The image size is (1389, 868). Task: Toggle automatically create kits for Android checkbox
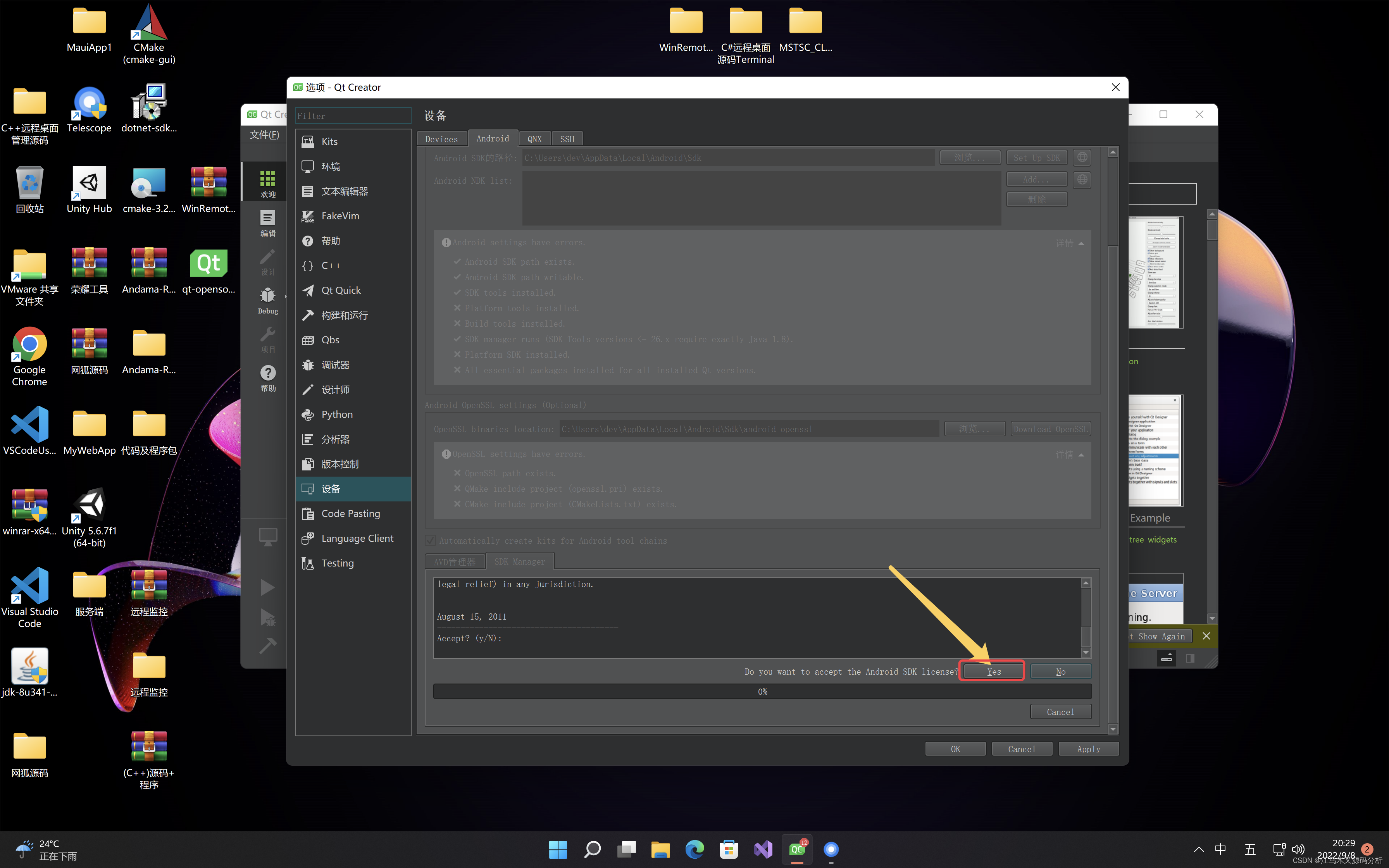point(430,541)
